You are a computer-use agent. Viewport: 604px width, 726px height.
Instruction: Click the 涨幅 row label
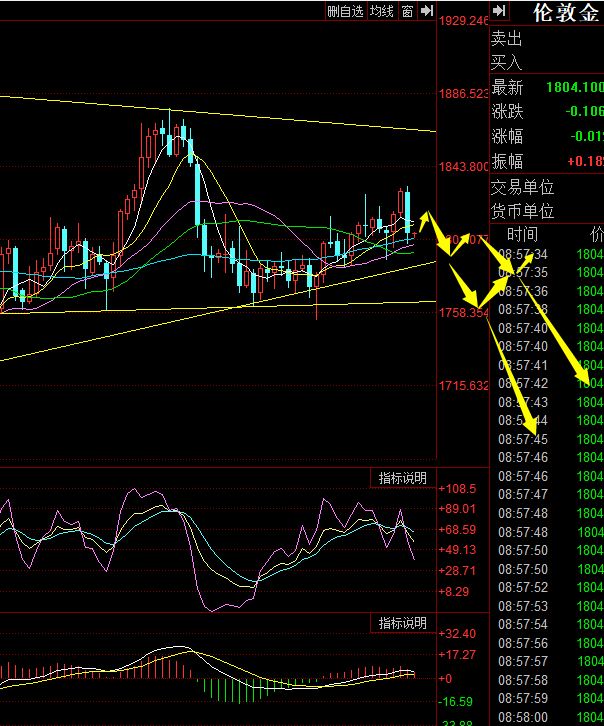point(508,136)
